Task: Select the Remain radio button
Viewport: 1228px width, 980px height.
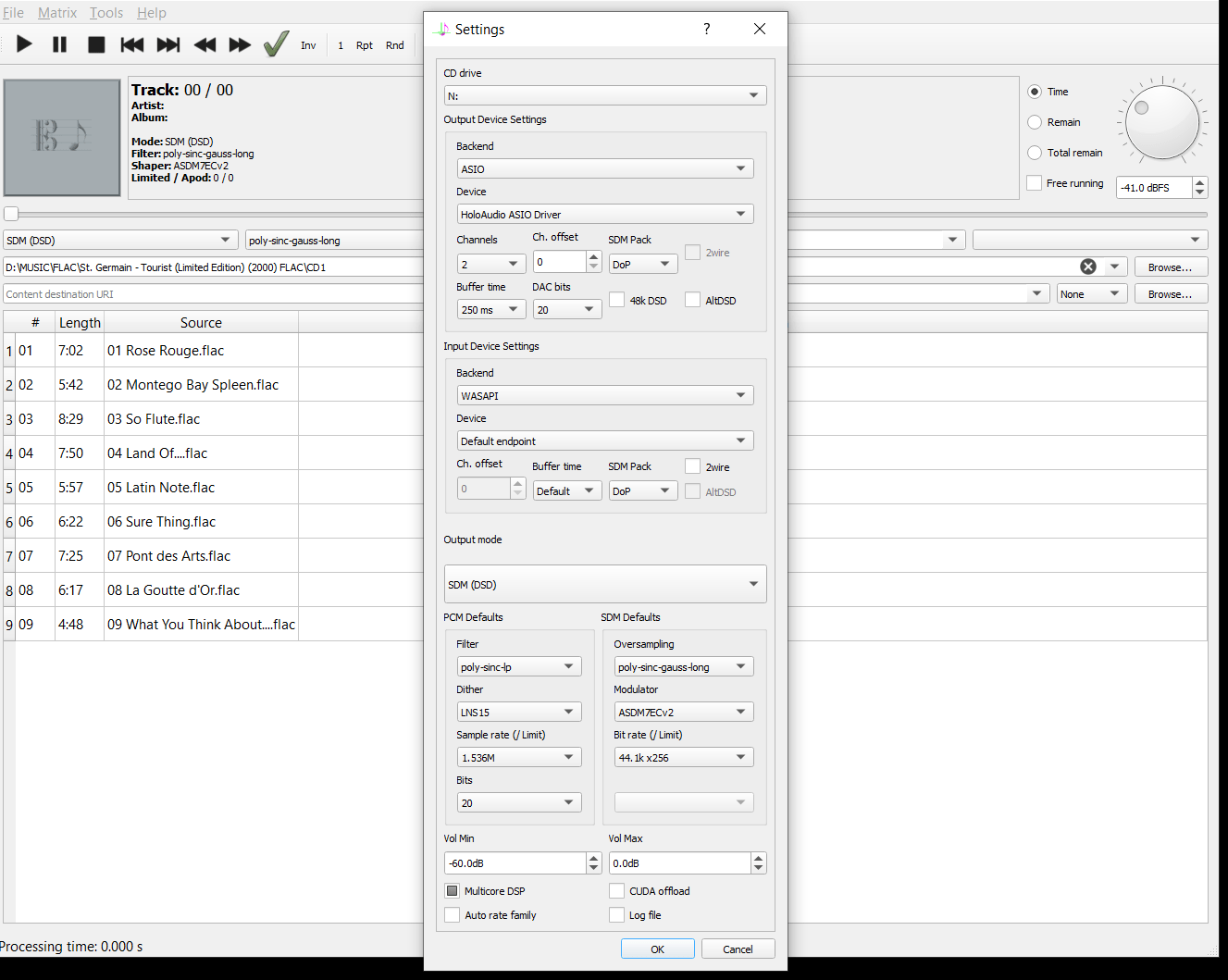Action: 1035,122
